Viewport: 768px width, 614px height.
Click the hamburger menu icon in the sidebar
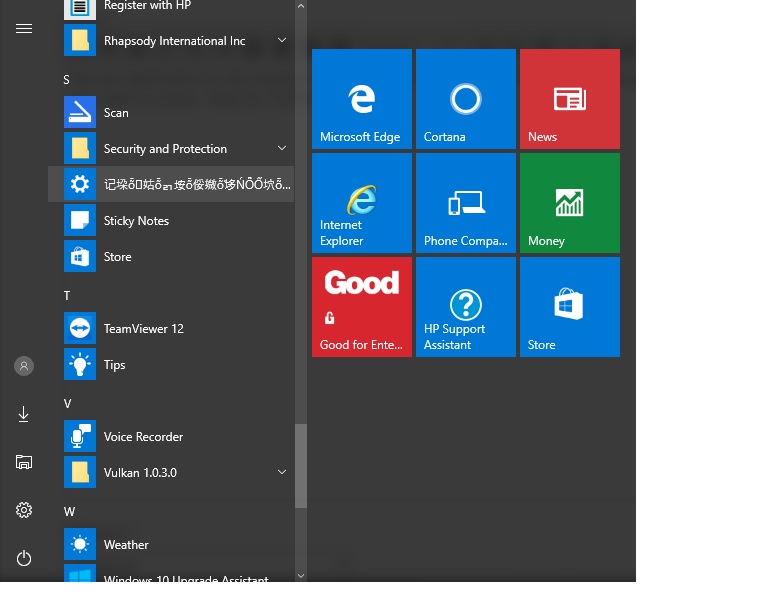24,28
